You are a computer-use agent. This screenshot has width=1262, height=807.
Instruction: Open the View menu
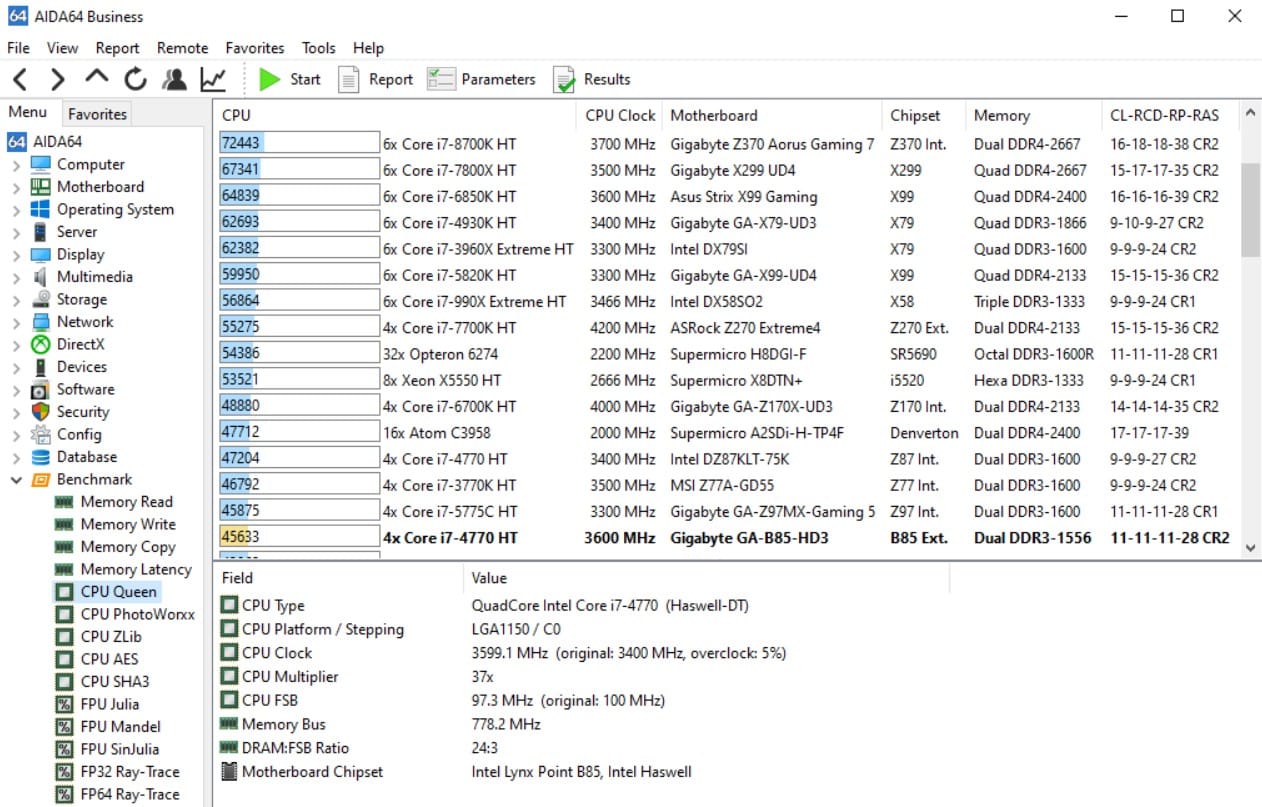(x=62, y=48)
